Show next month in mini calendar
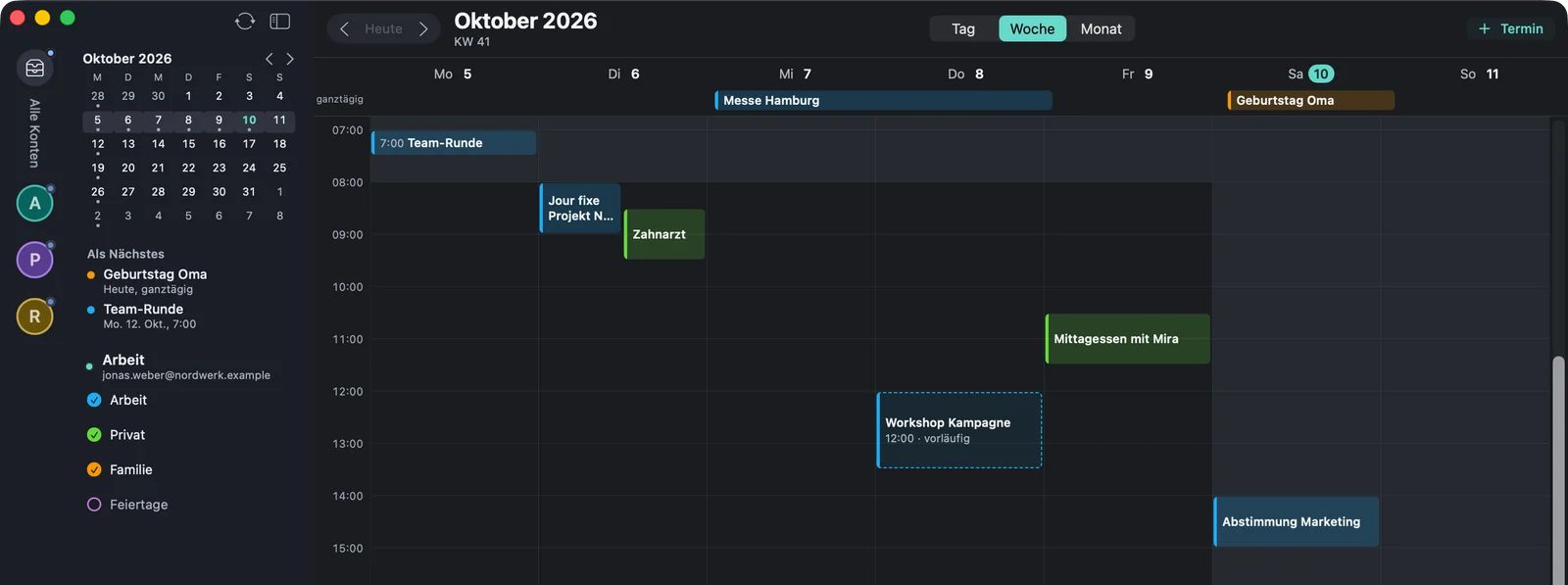 point(290,59)
